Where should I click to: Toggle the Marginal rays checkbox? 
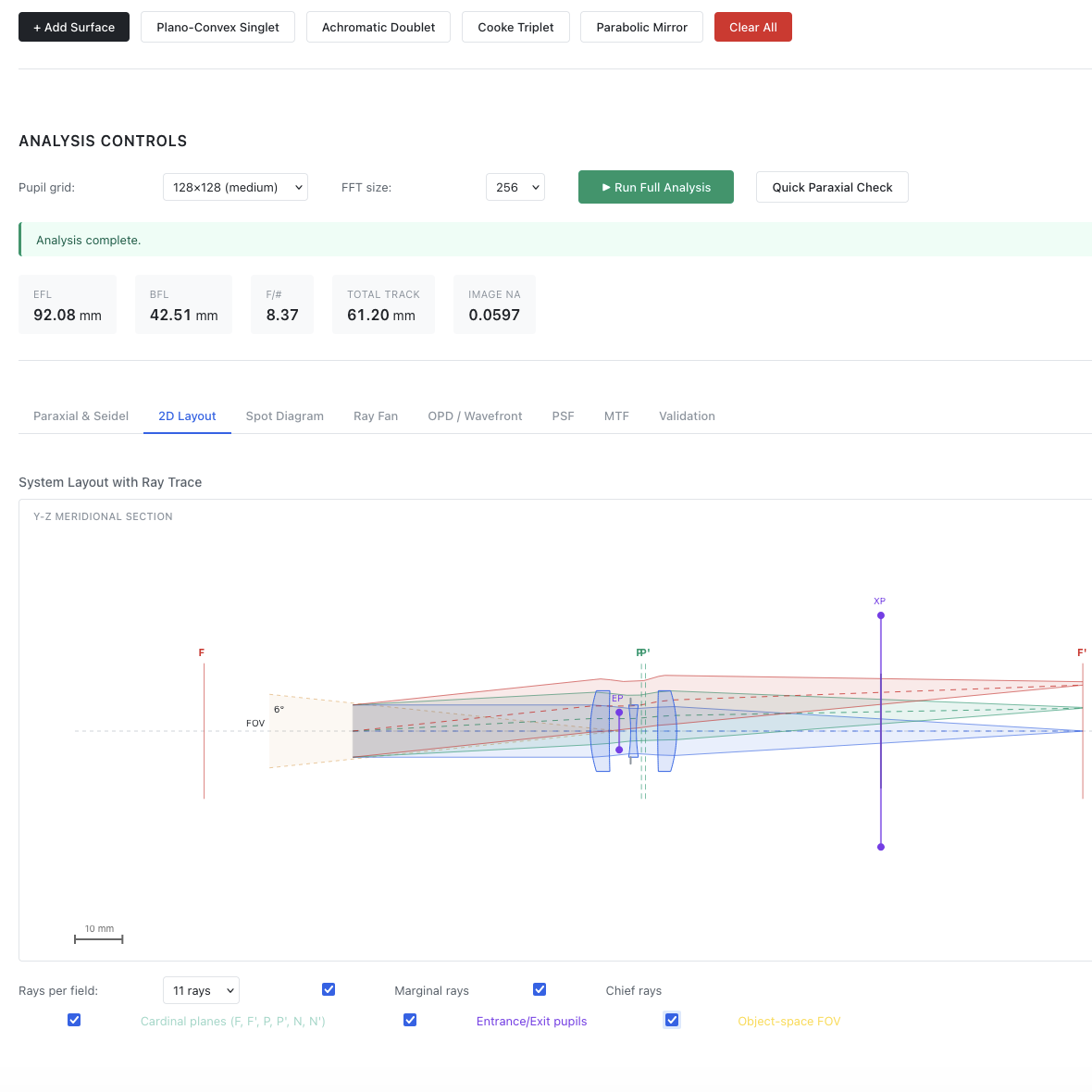point(329,989)
